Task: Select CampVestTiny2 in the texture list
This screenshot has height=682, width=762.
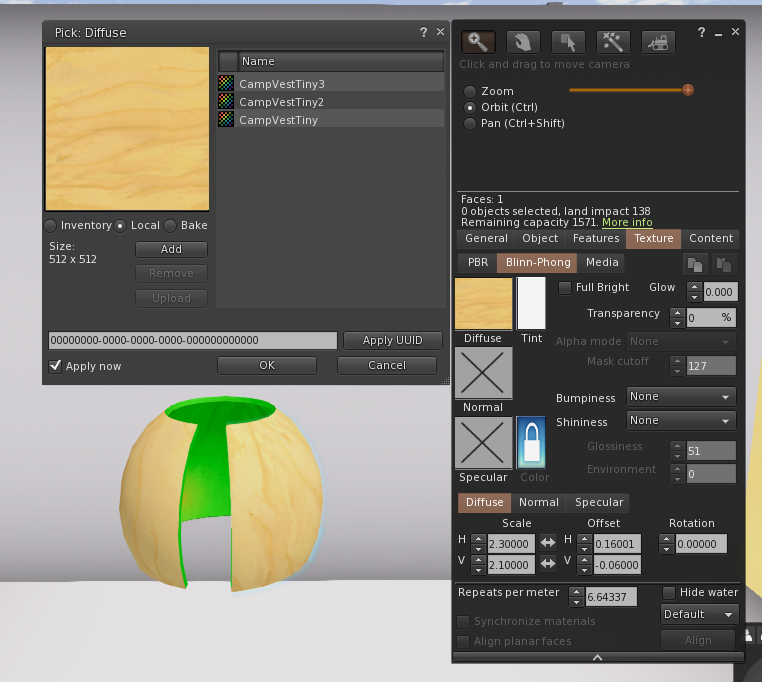Action: click(281, 102)
